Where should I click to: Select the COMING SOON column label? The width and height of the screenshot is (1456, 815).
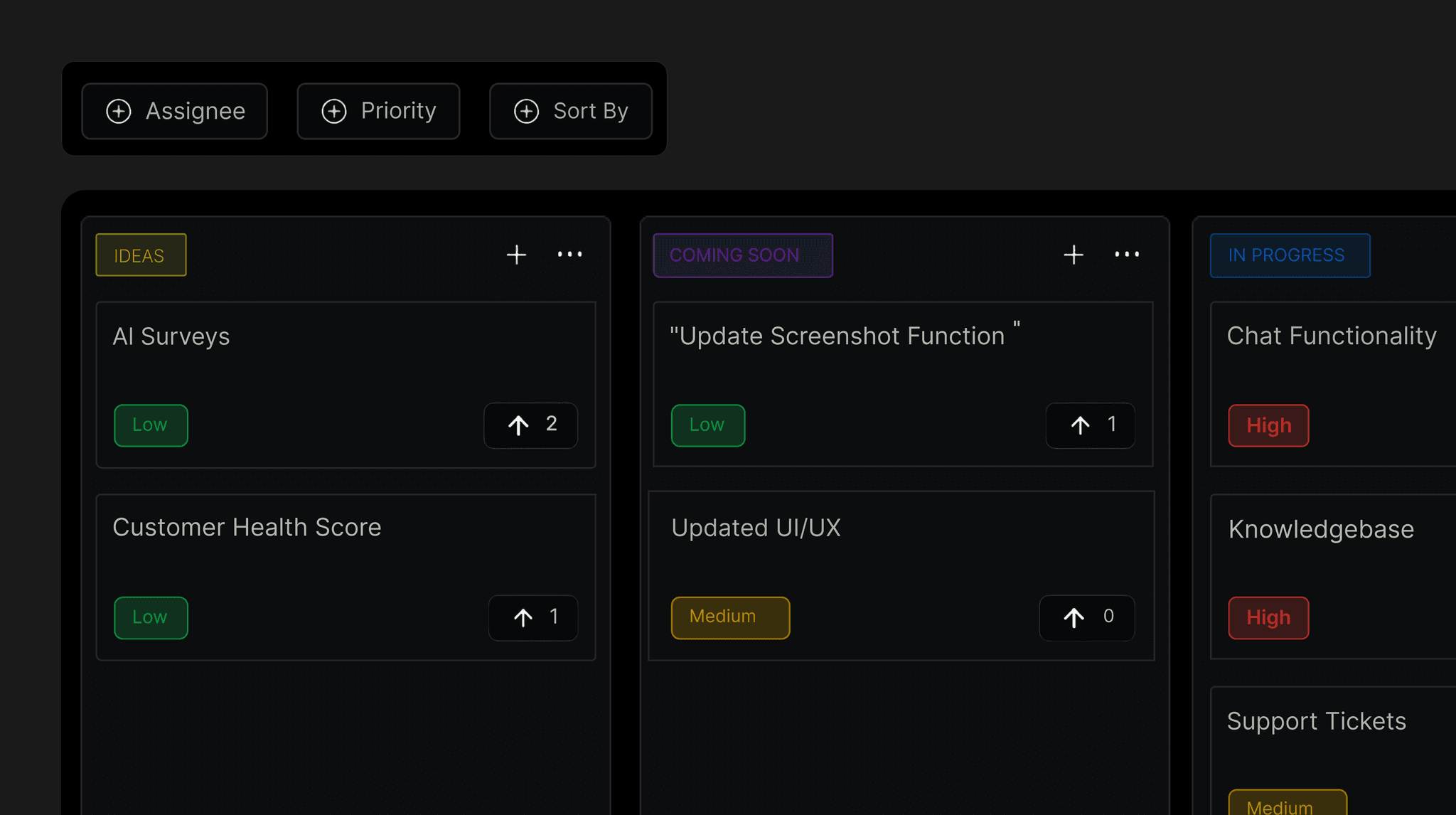click(742, 255)
